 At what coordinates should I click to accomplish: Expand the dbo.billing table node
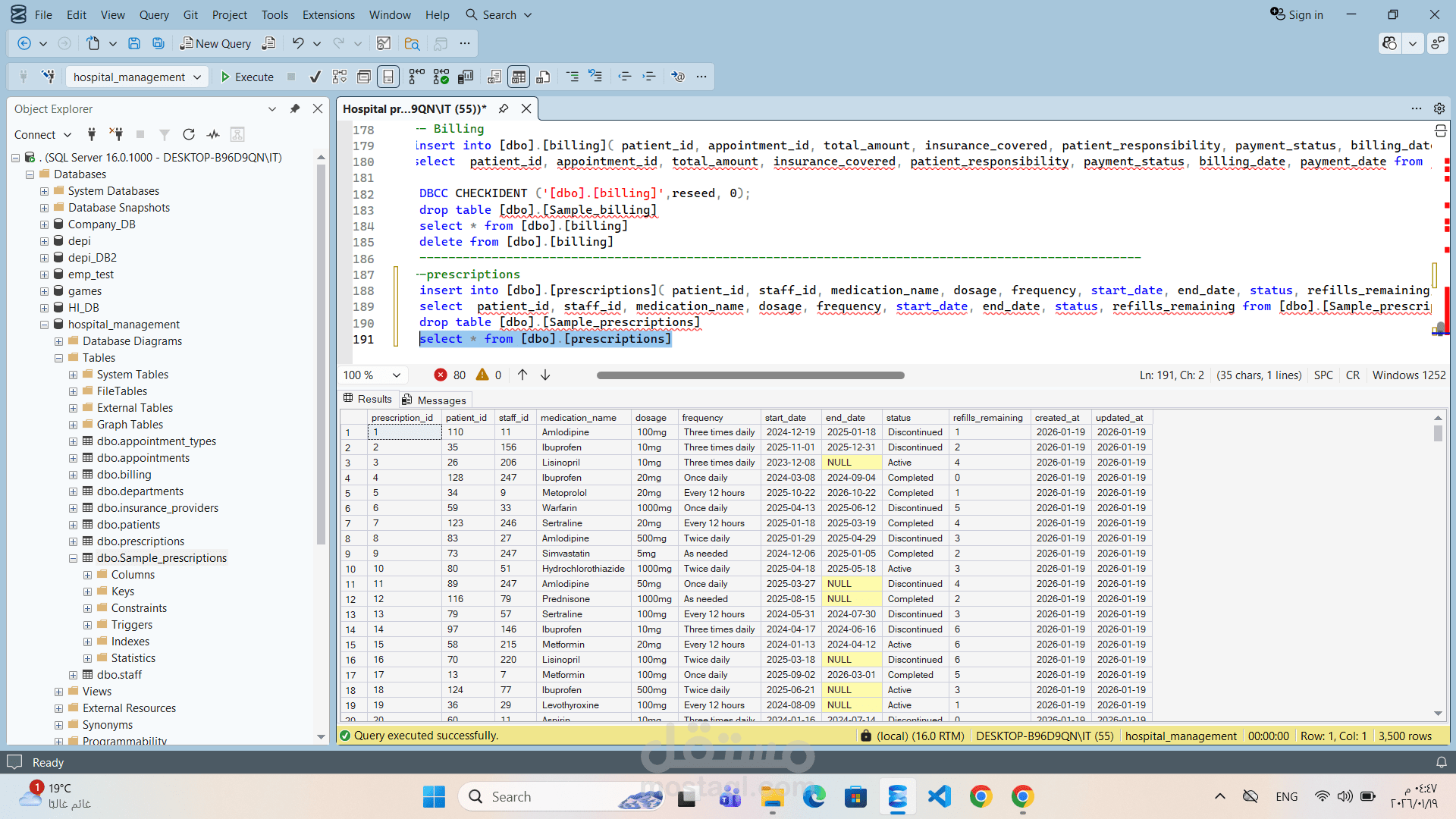pos(74,475)
